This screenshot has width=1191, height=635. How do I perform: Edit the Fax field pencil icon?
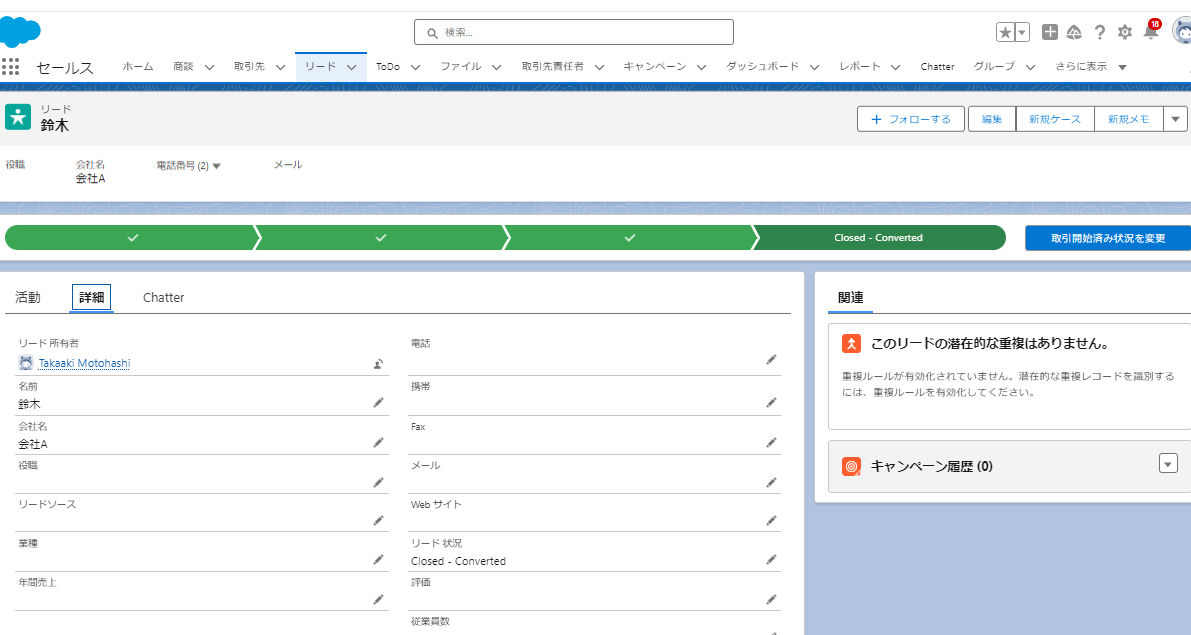click(x=771, y=443)
